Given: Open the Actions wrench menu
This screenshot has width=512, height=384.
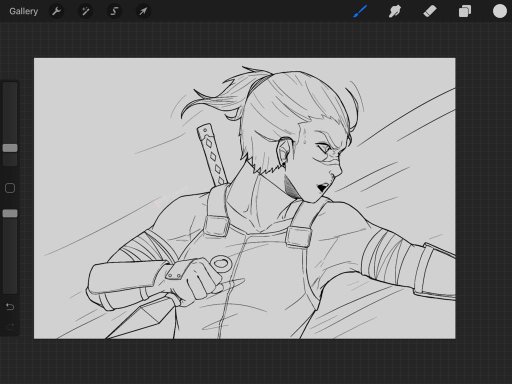Looking at the screenshot, I should 56,11.
